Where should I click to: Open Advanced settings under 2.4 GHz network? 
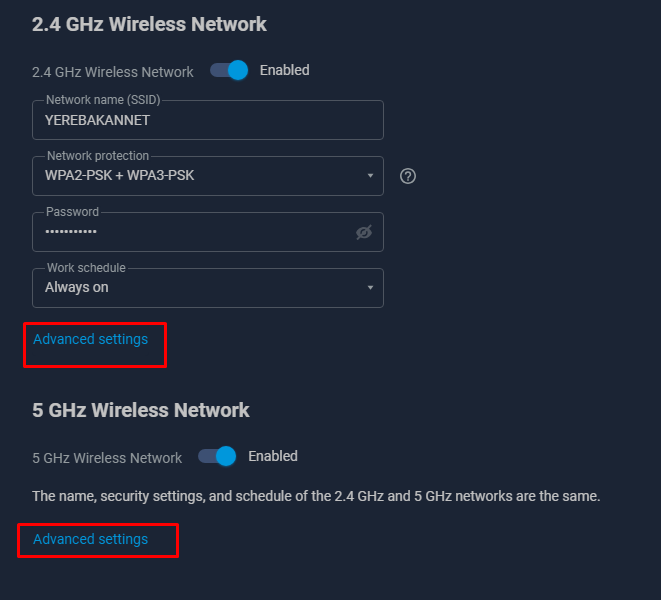click(x=91, y=339)
